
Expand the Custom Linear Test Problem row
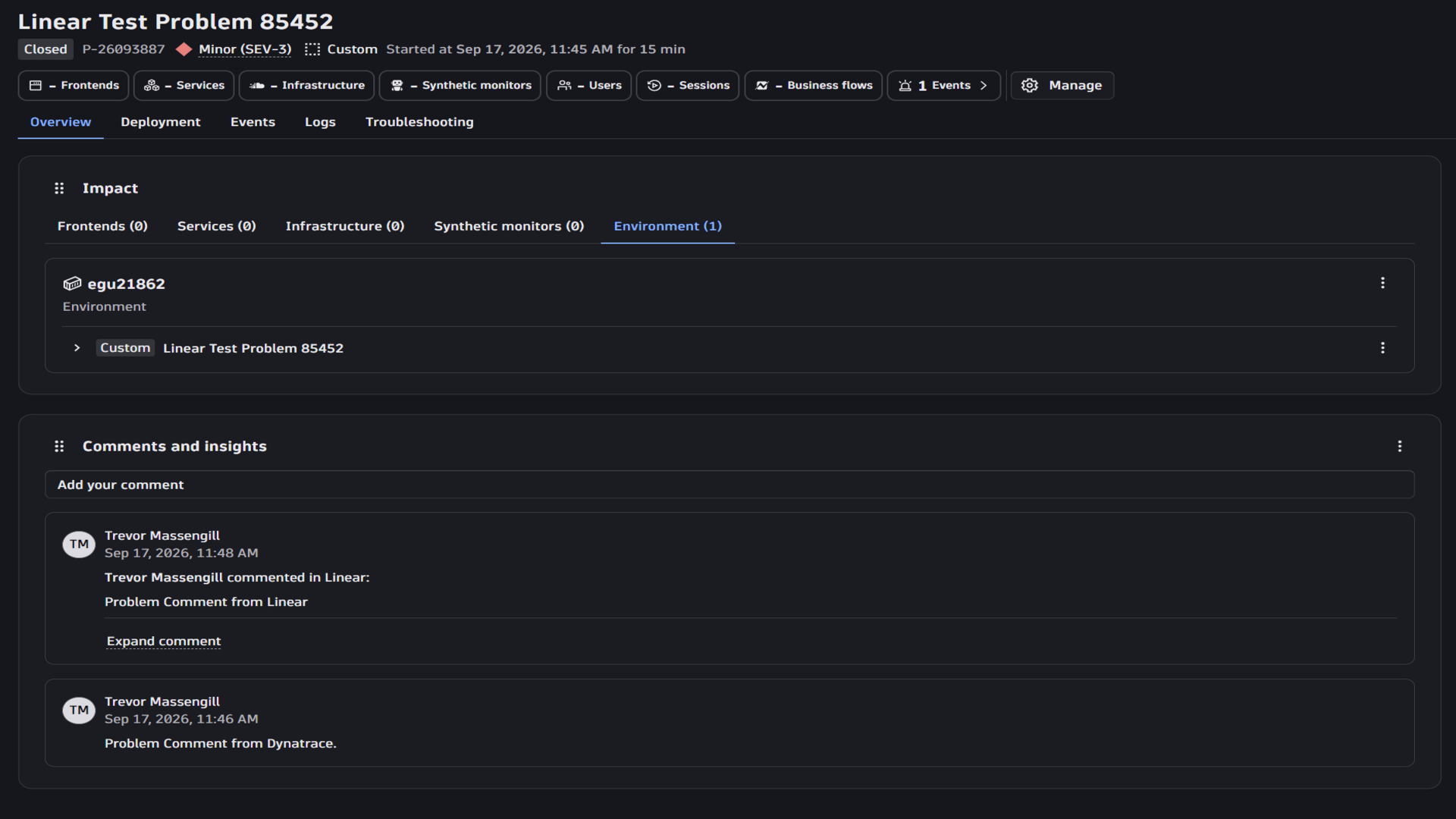[x=77, y=348]
